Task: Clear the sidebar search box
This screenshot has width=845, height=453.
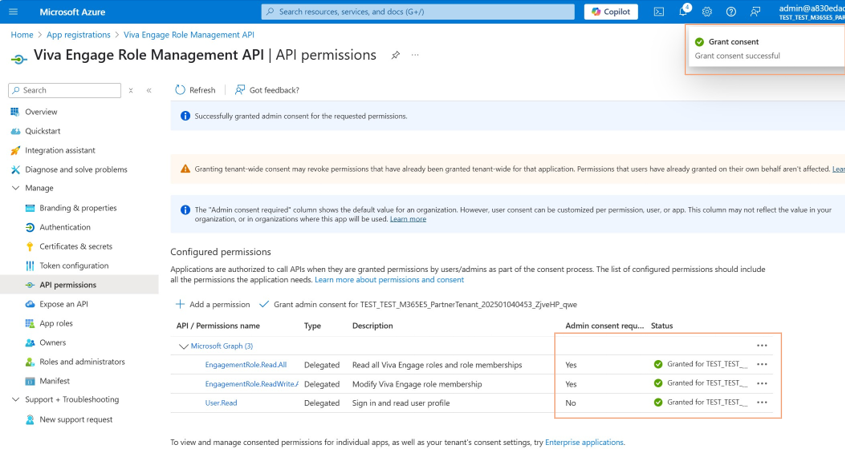Action: [x=130, y=90]
